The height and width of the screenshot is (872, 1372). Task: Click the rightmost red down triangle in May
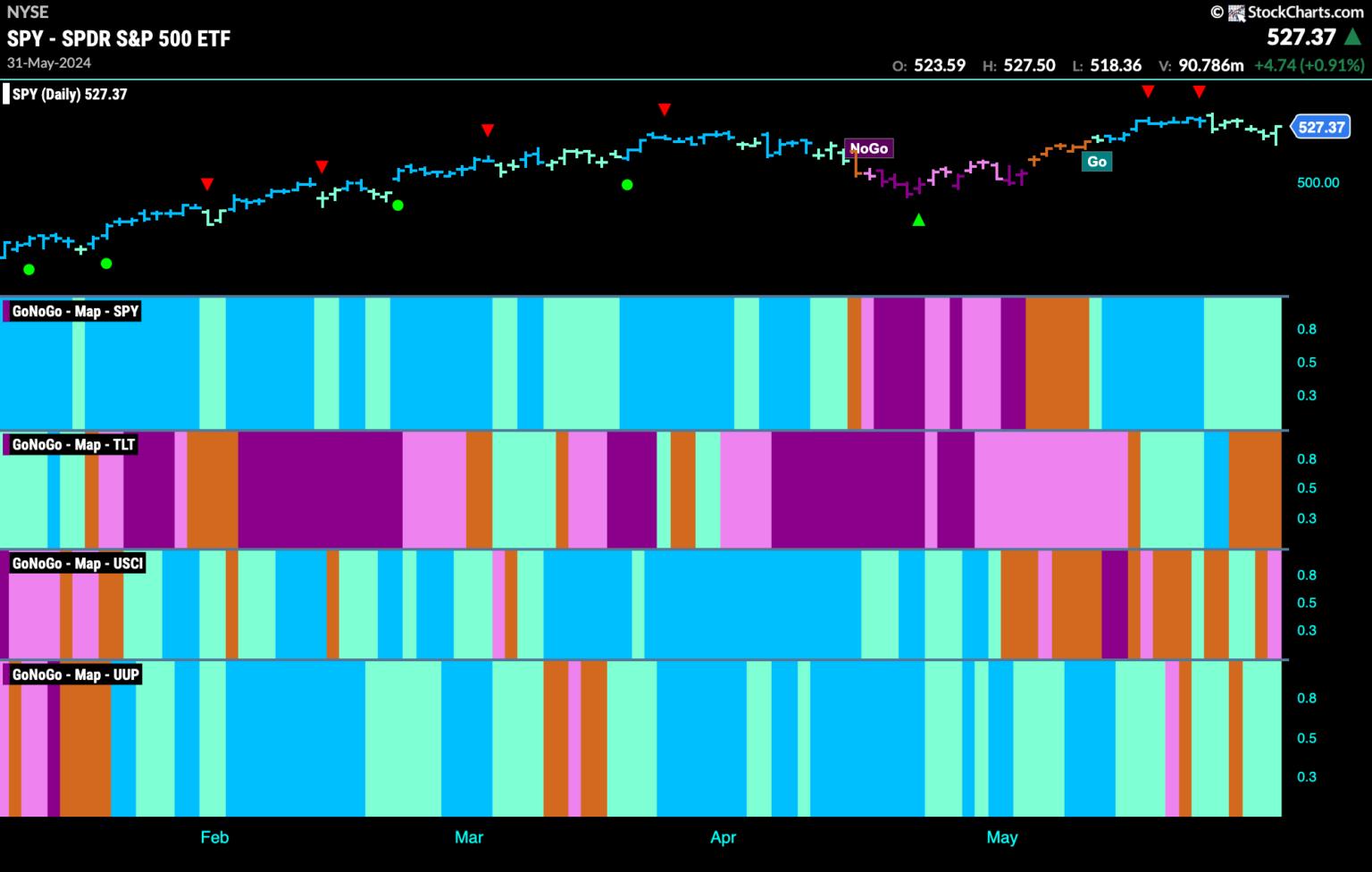1200,92
